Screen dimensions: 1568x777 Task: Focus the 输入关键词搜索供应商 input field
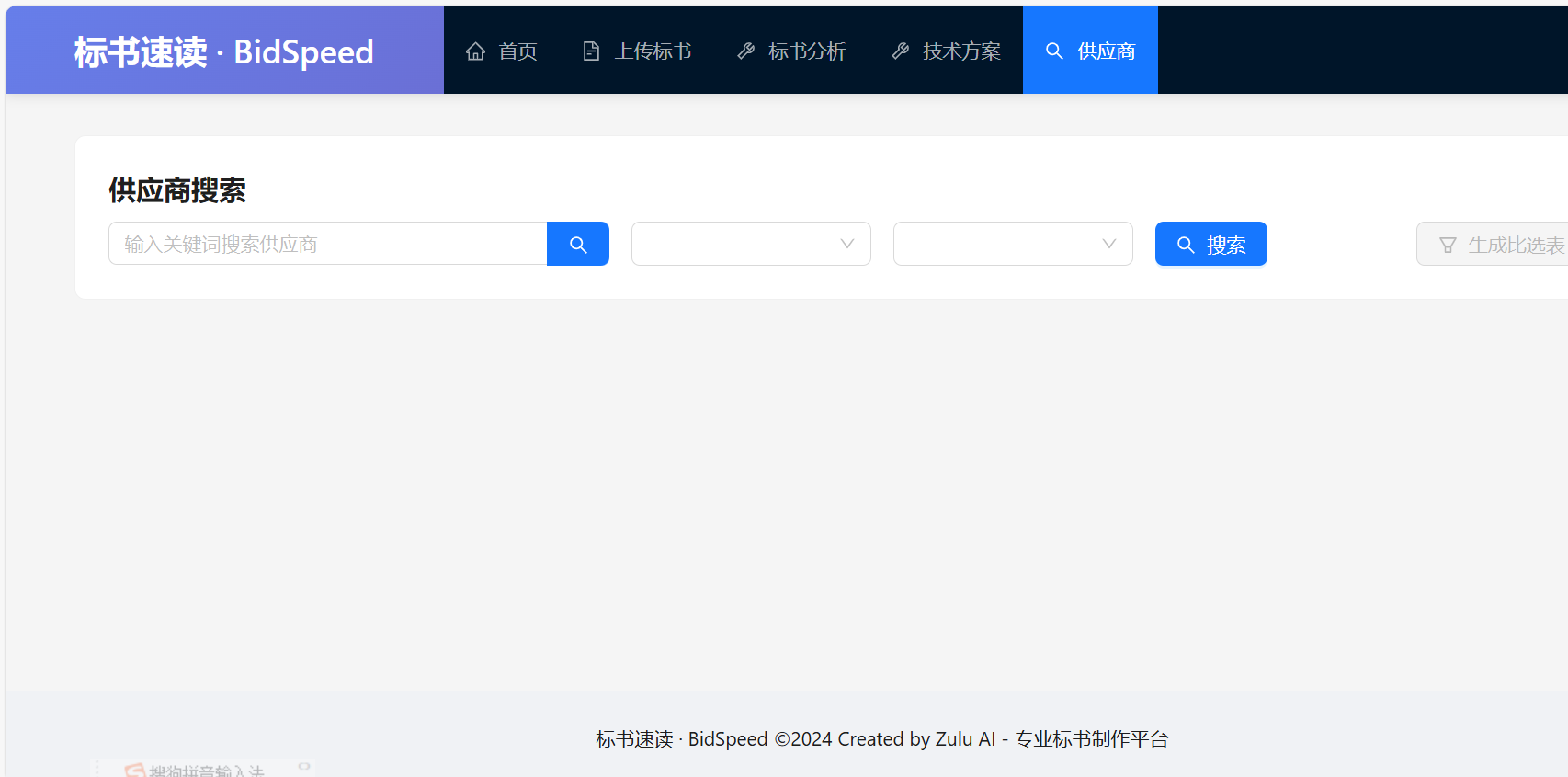click(x=327, y=244)
